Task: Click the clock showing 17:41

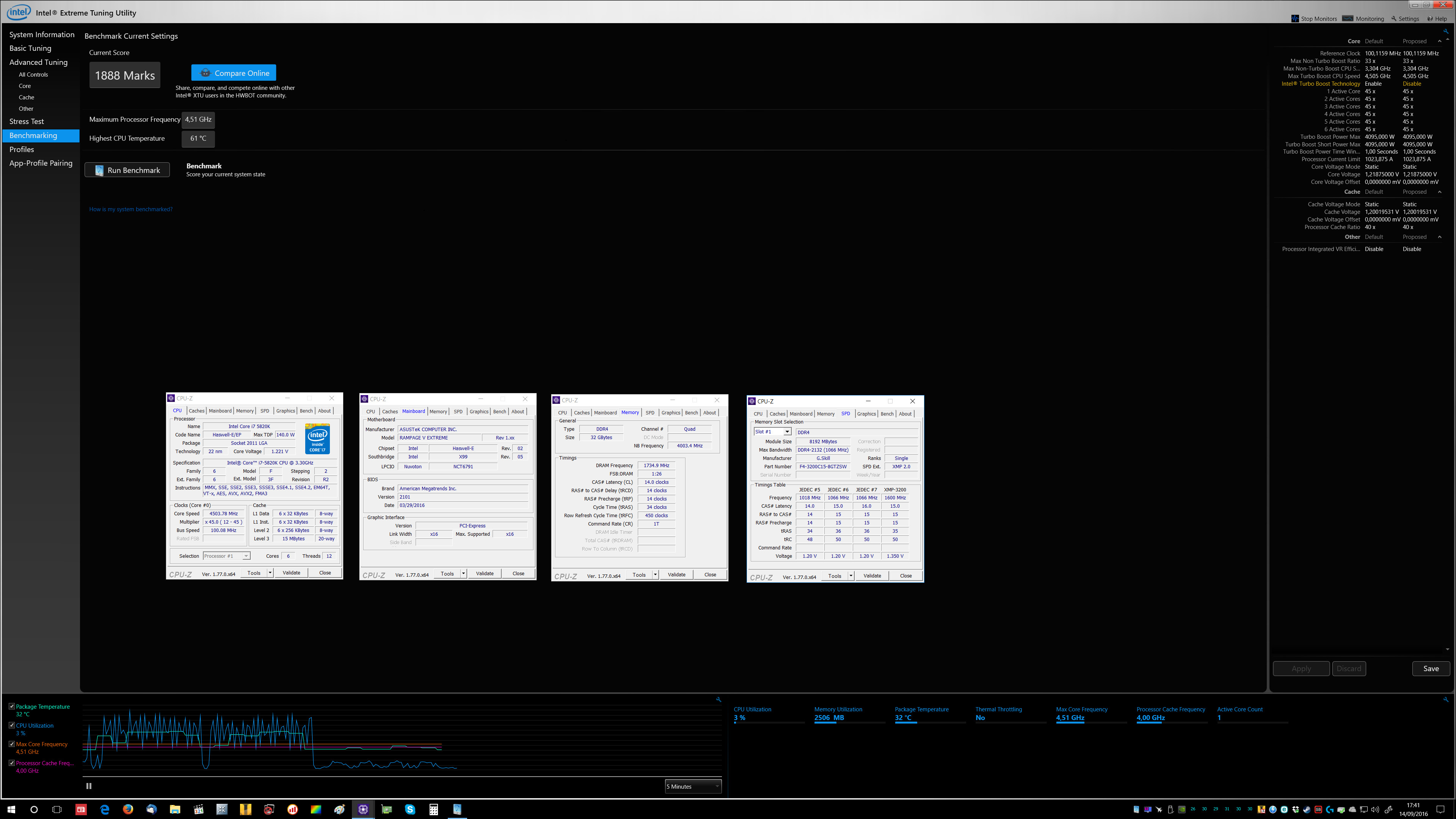Action: pyautogui.click(x=1413, y=805)
